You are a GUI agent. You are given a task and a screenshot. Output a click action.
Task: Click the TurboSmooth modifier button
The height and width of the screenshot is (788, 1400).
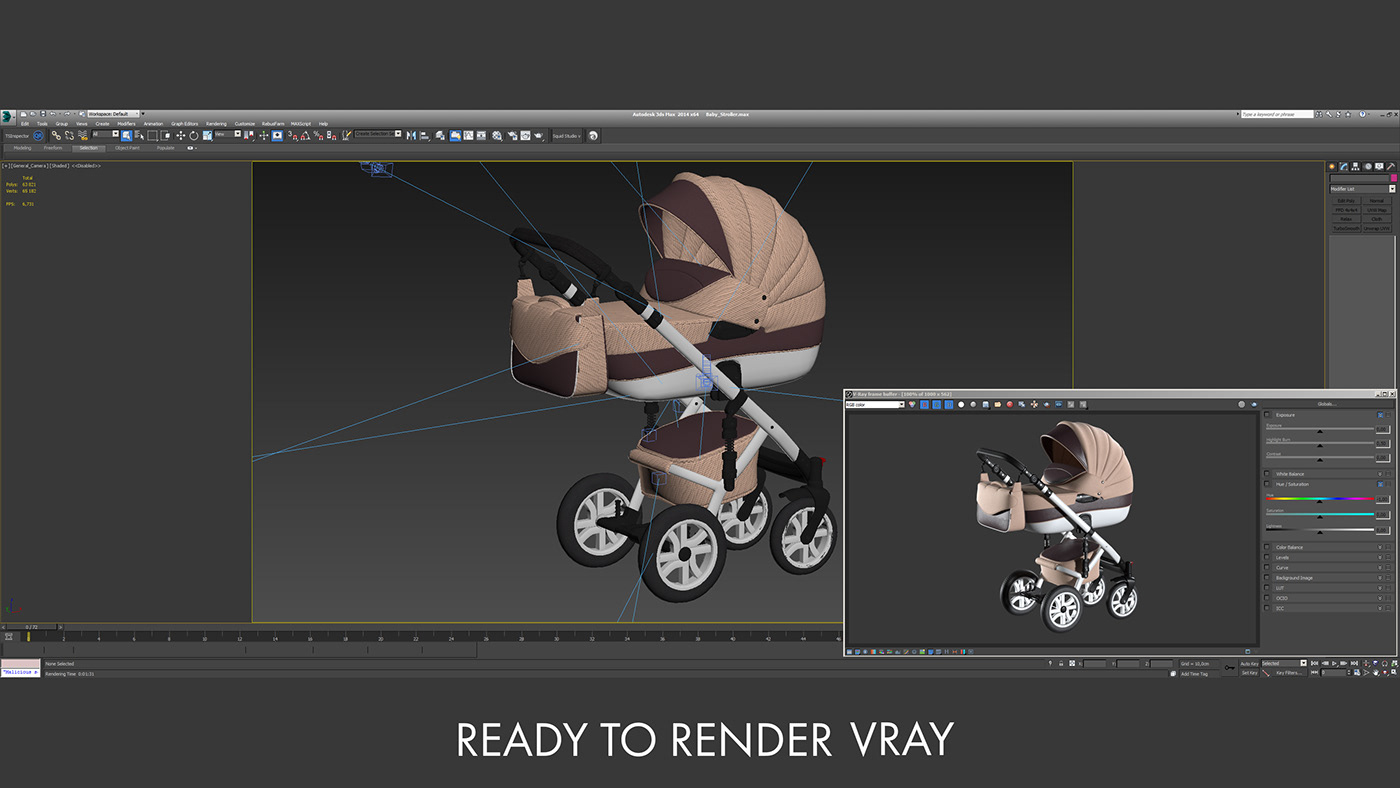[1345, 228]
